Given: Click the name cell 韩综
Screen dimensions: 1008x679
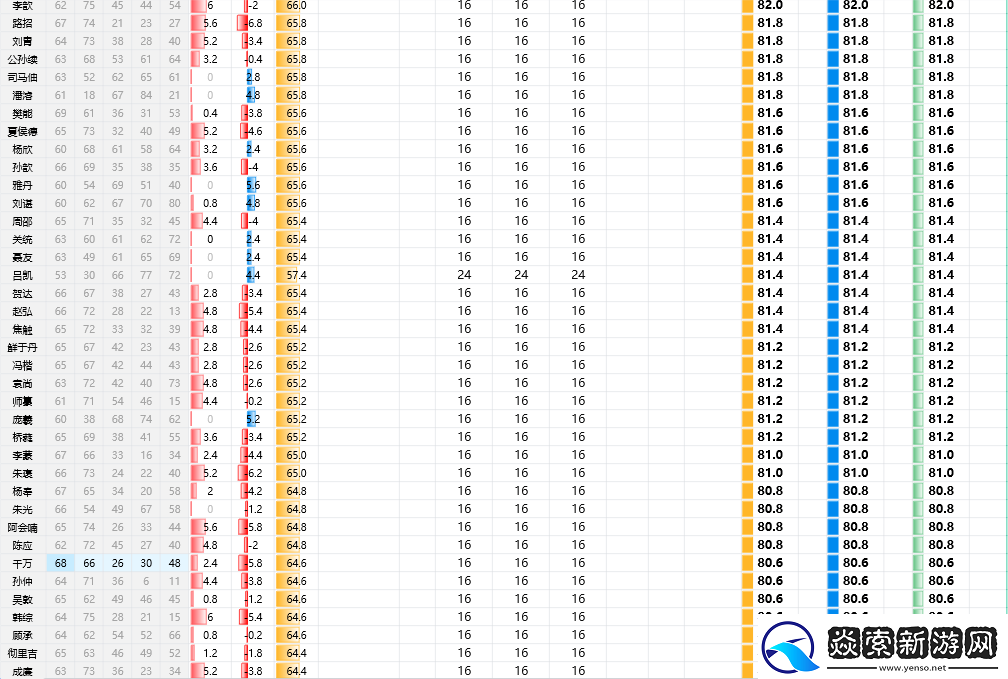Looking at the screenshot, I should coord(22,617).
